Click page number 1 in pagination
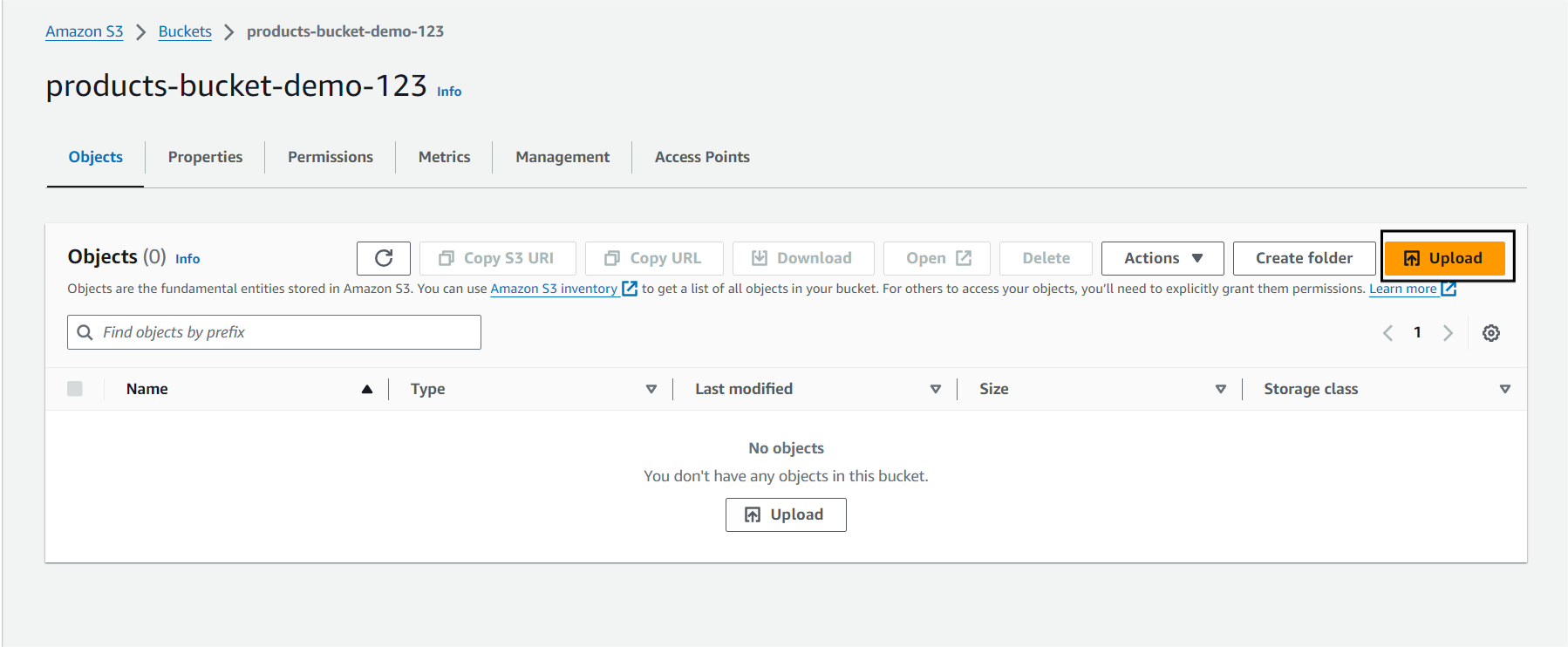 [x=1418, y=332]
